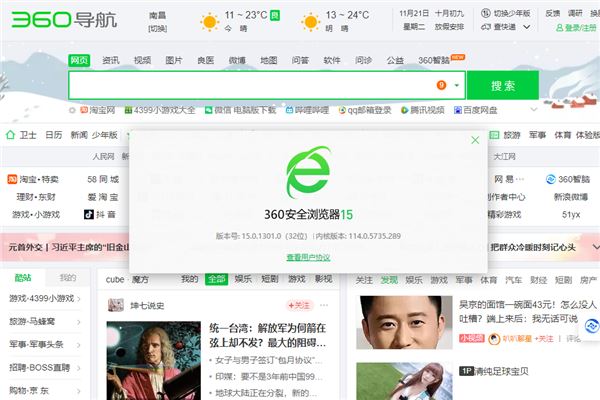Collapse the news banner chevron at right

(596, 247)
